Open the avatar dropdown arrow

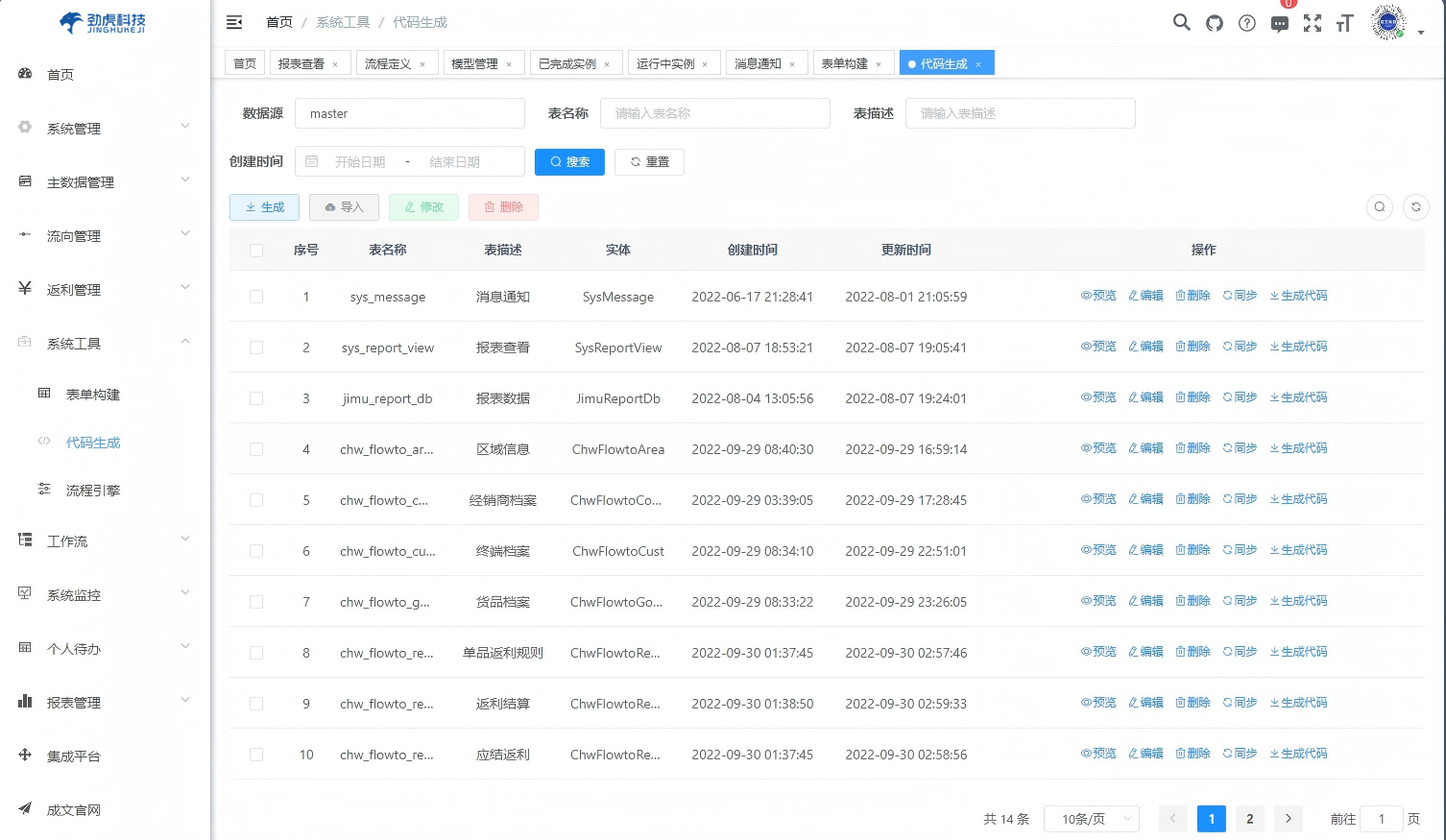[x=1422, y=30]
